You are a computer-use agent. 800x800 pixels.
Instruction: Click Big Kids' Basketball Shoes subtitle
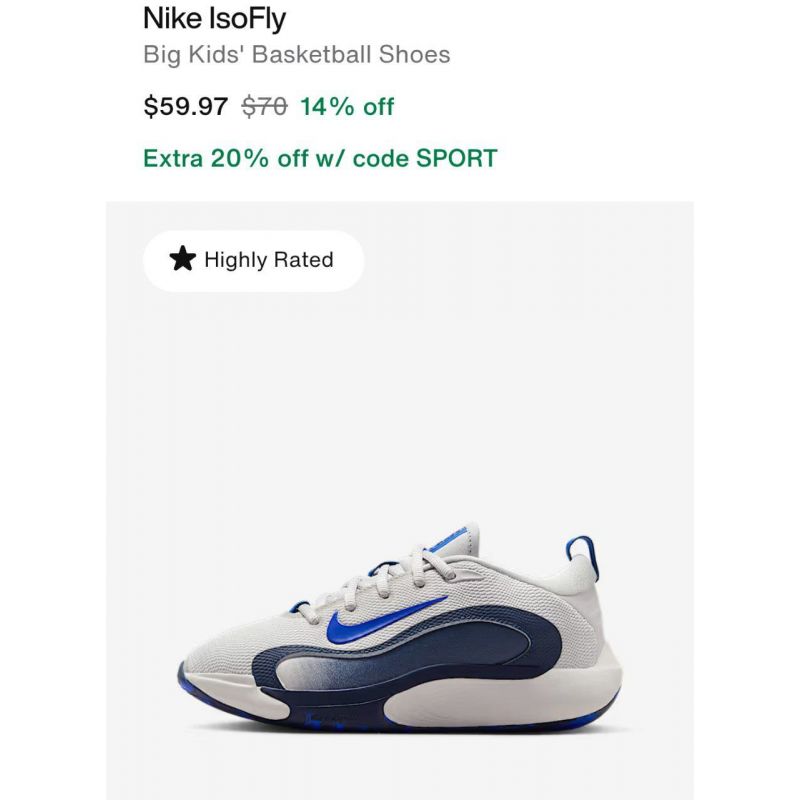[x=296, y=55]
